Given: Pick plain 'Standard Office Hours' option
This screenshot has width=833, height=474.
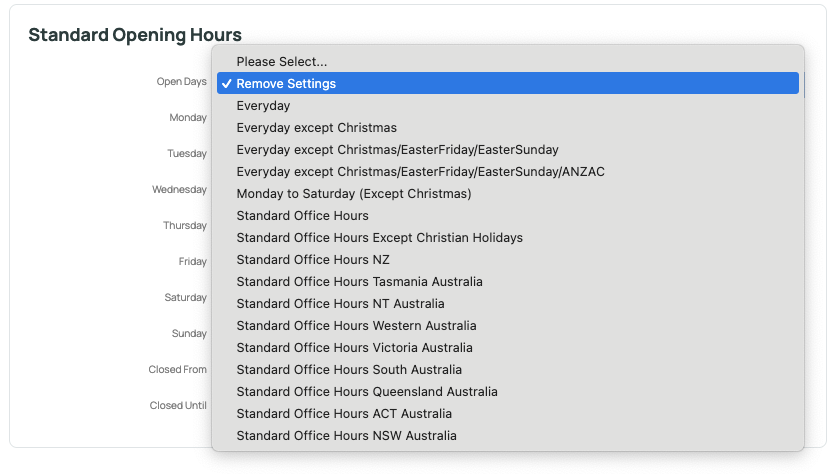Looking at the screenshot, I should (x=508, y=216).
